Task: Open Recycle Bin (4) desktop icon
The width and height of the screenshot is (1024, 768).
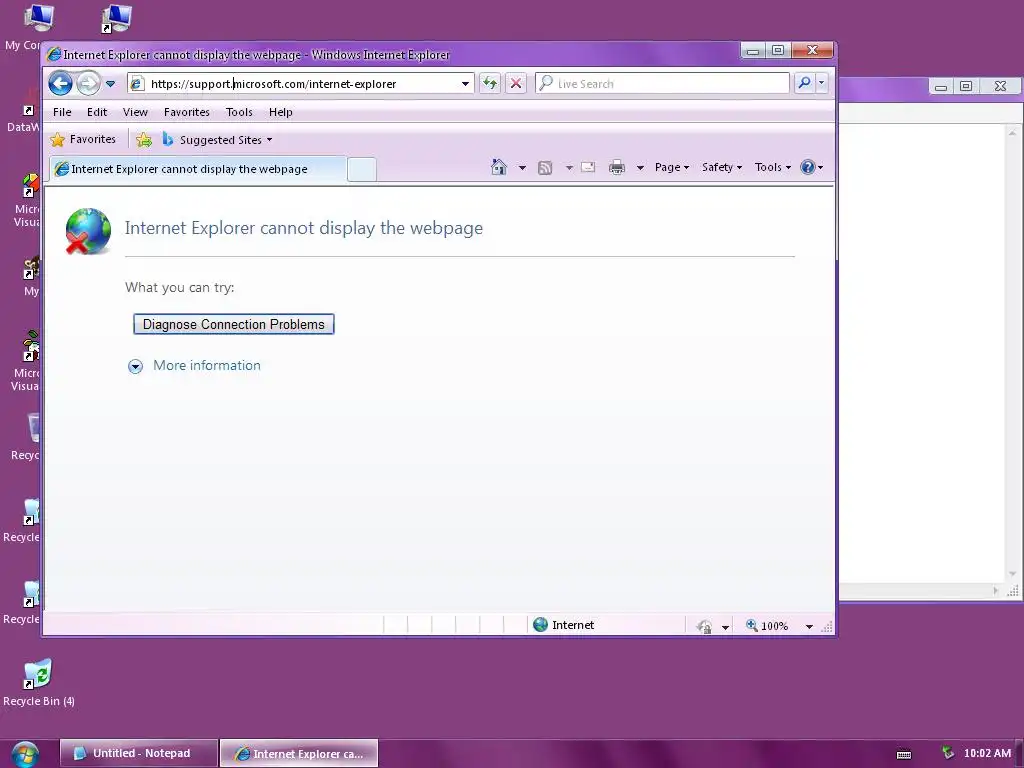Action: (39, 682)
